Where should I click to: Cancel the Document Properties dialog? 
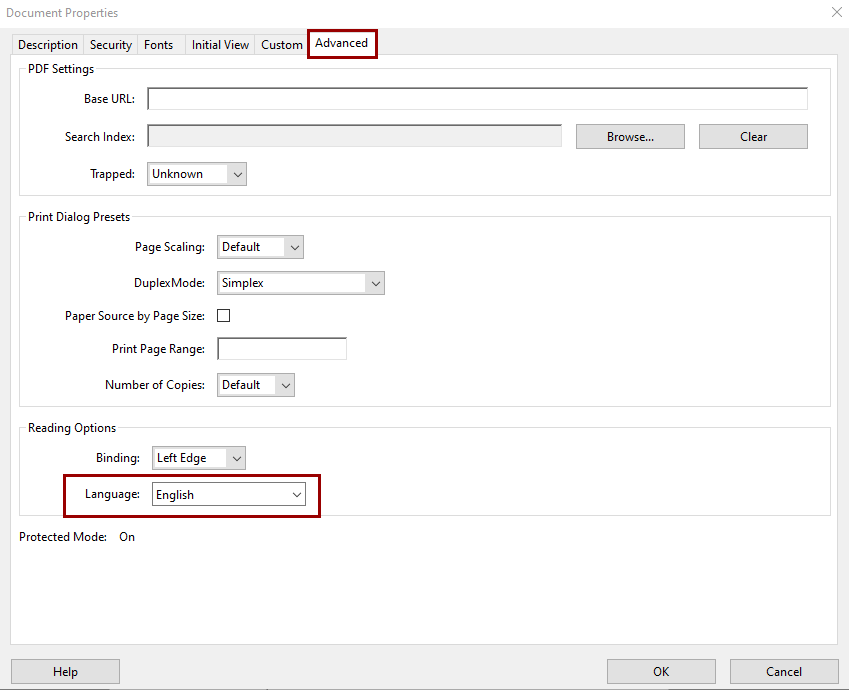[x=783, y=672]
